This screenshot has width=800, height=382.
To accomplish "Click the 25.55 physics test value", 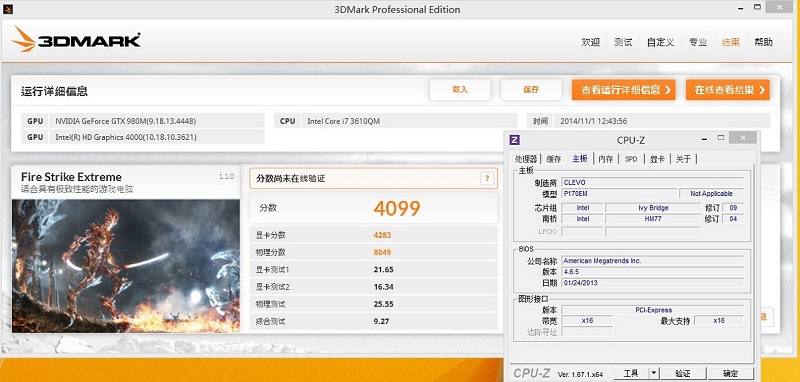I will (x=383, y=304).
